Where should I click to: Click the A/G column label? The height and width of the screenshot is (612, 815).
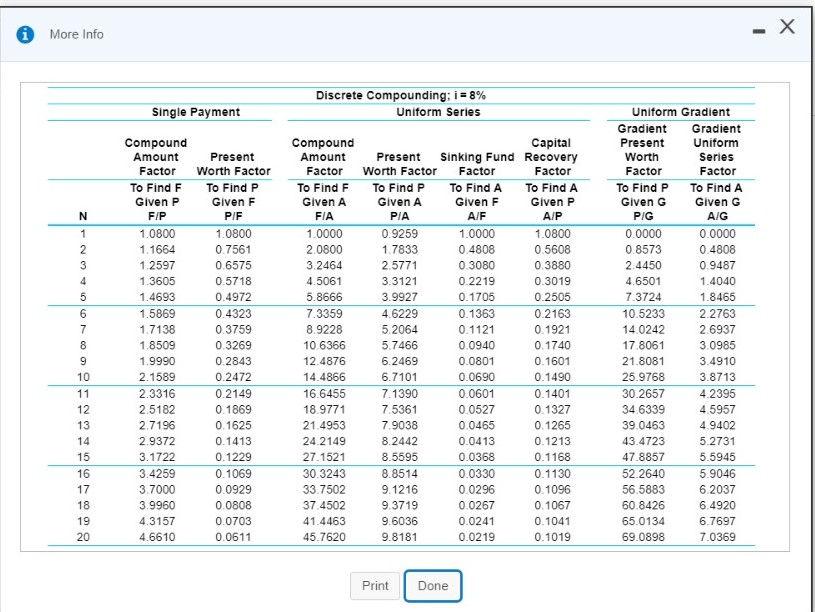717,216
